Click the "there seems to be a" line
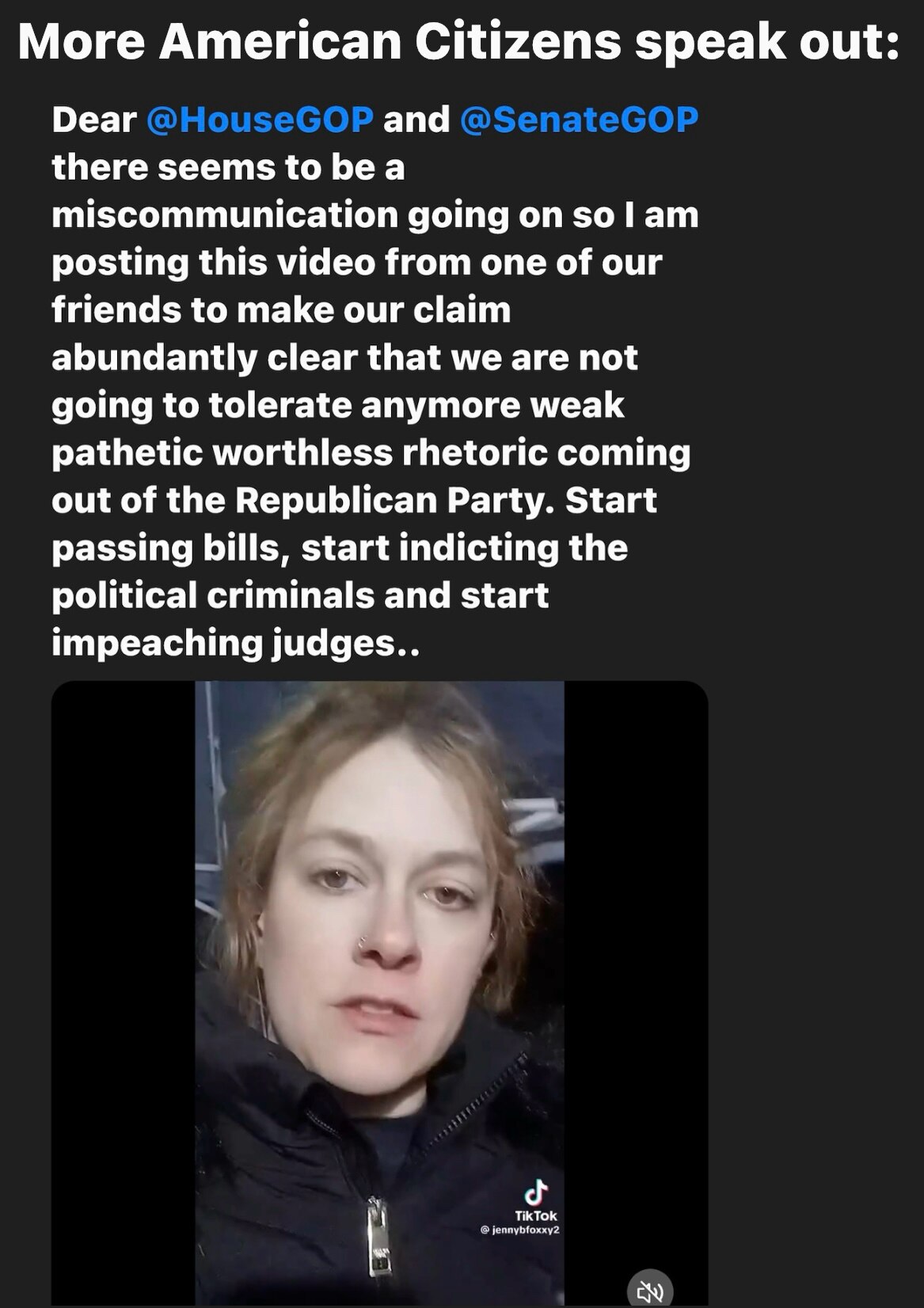The width and height of the screenshot is (924, 1308). pyautogui.click(x=228, y=167)
